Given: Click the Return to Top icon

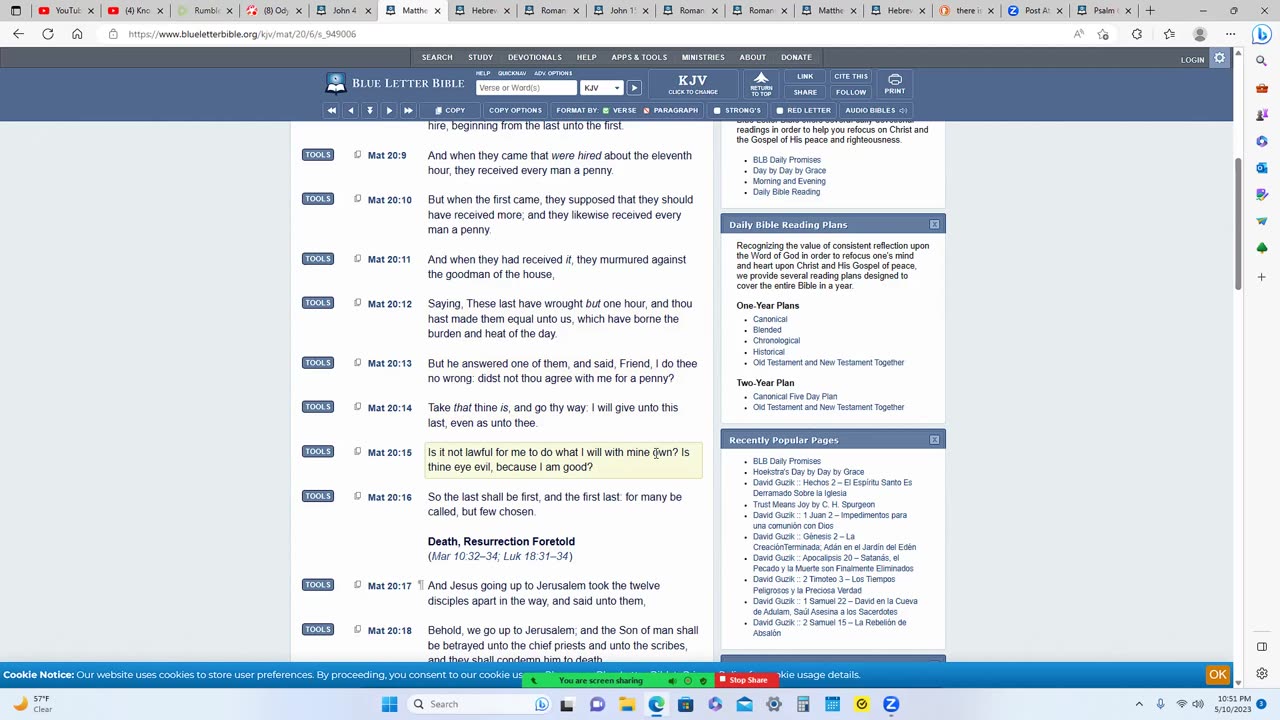Looking at the screenshot, I should [761, 82].
